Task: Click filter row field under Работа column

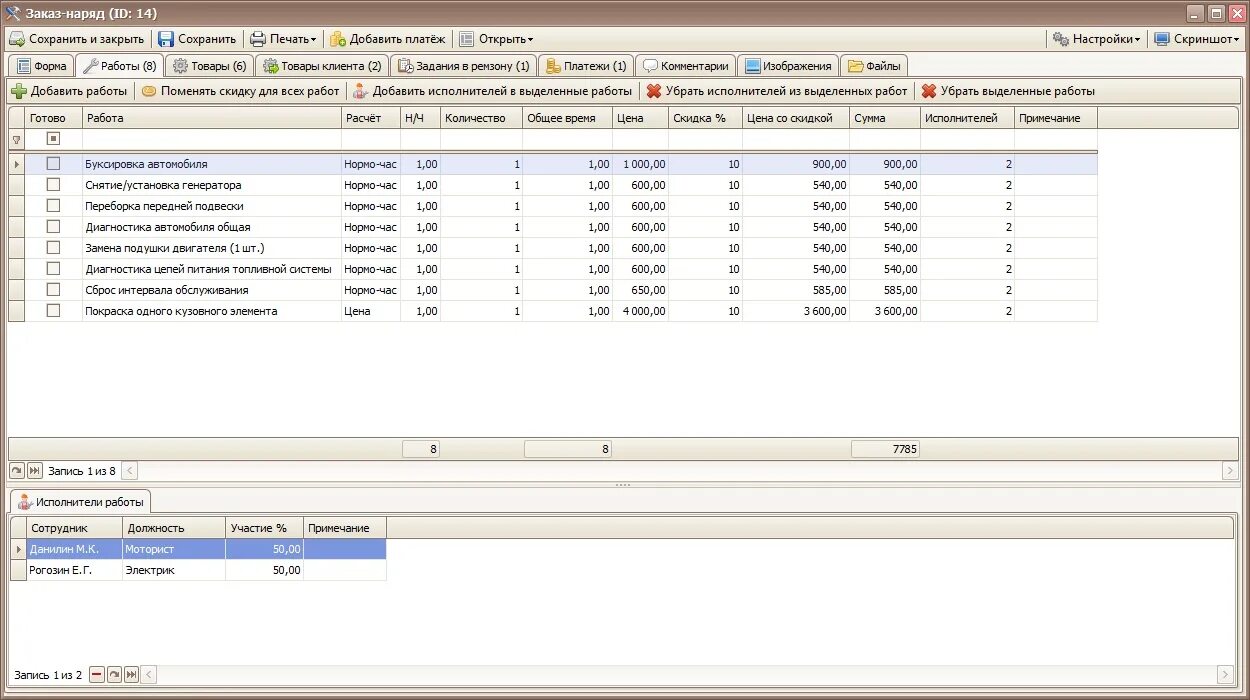Action: [x=212, y=139]
